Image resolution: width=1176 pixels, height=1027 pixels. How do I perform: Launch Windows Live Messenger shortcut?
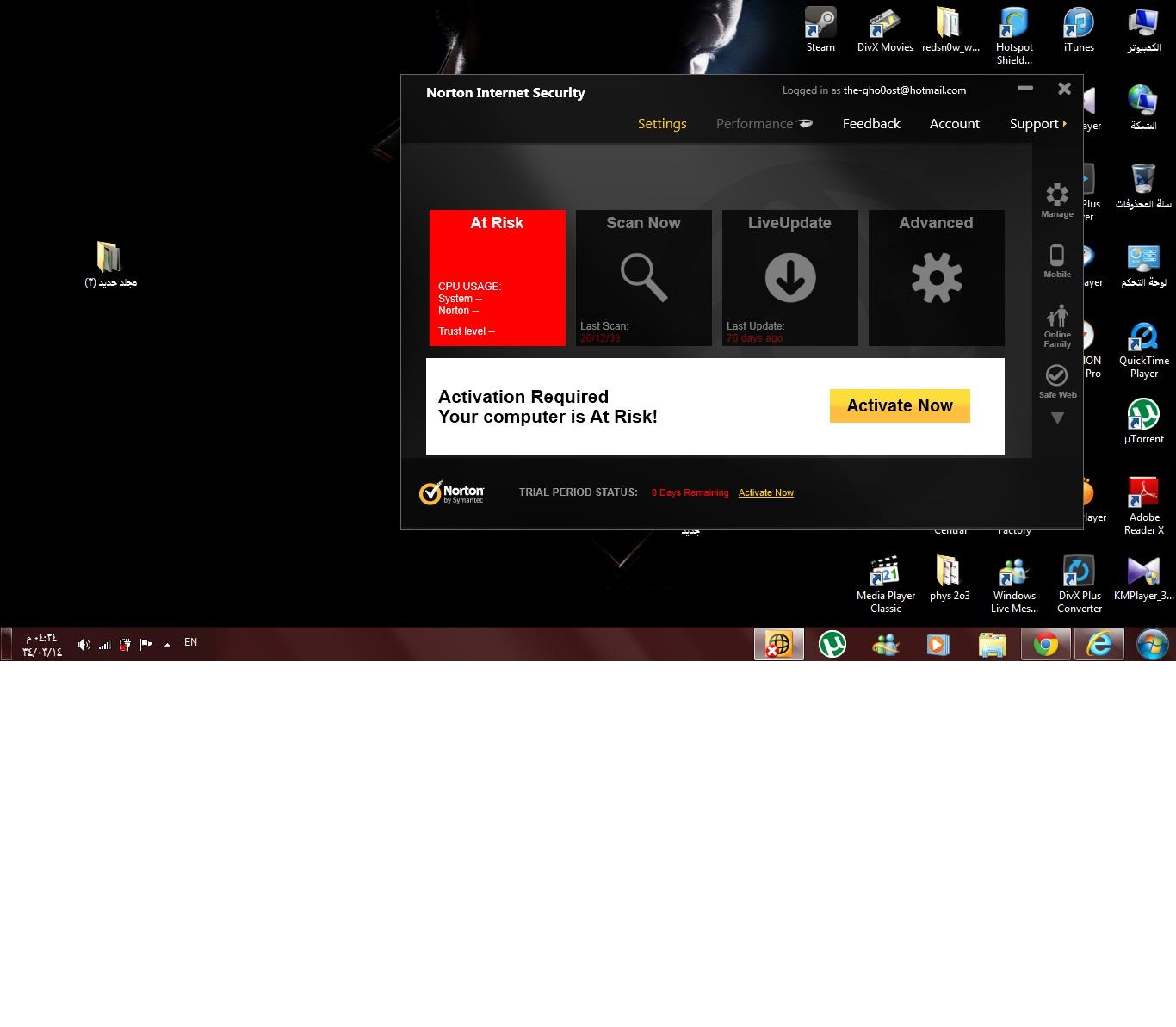coord(1014,585)
